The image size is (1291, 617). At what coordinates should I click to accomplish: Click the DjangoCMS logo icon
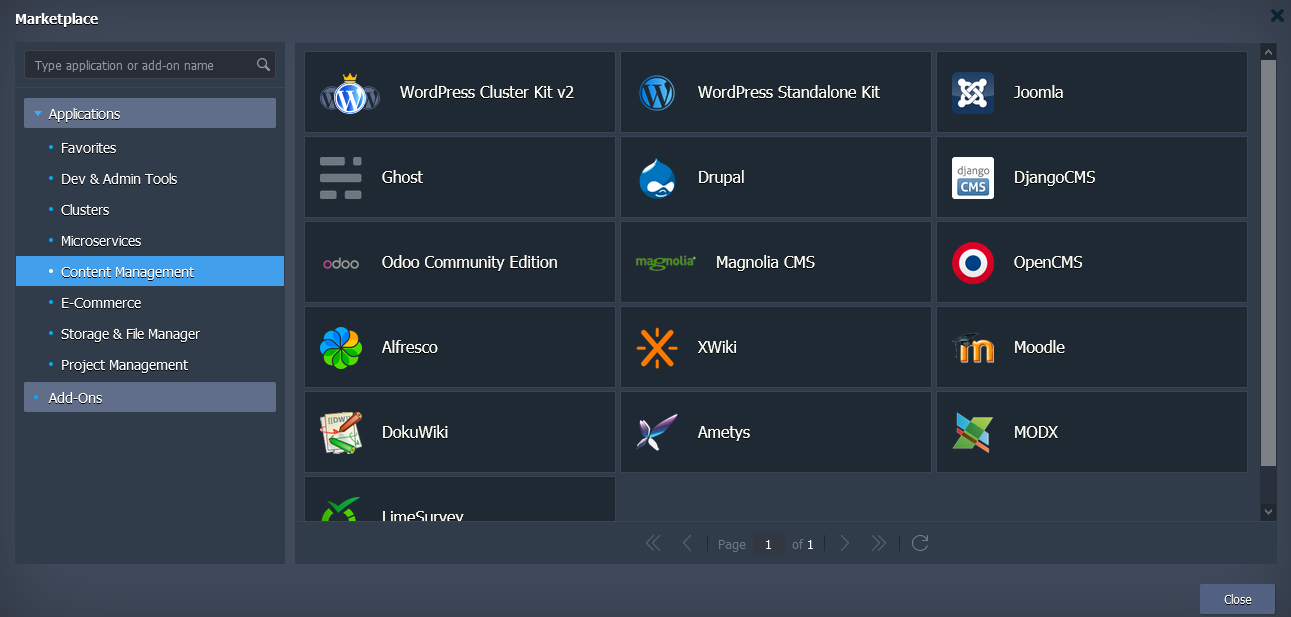[x=973, y=178]
